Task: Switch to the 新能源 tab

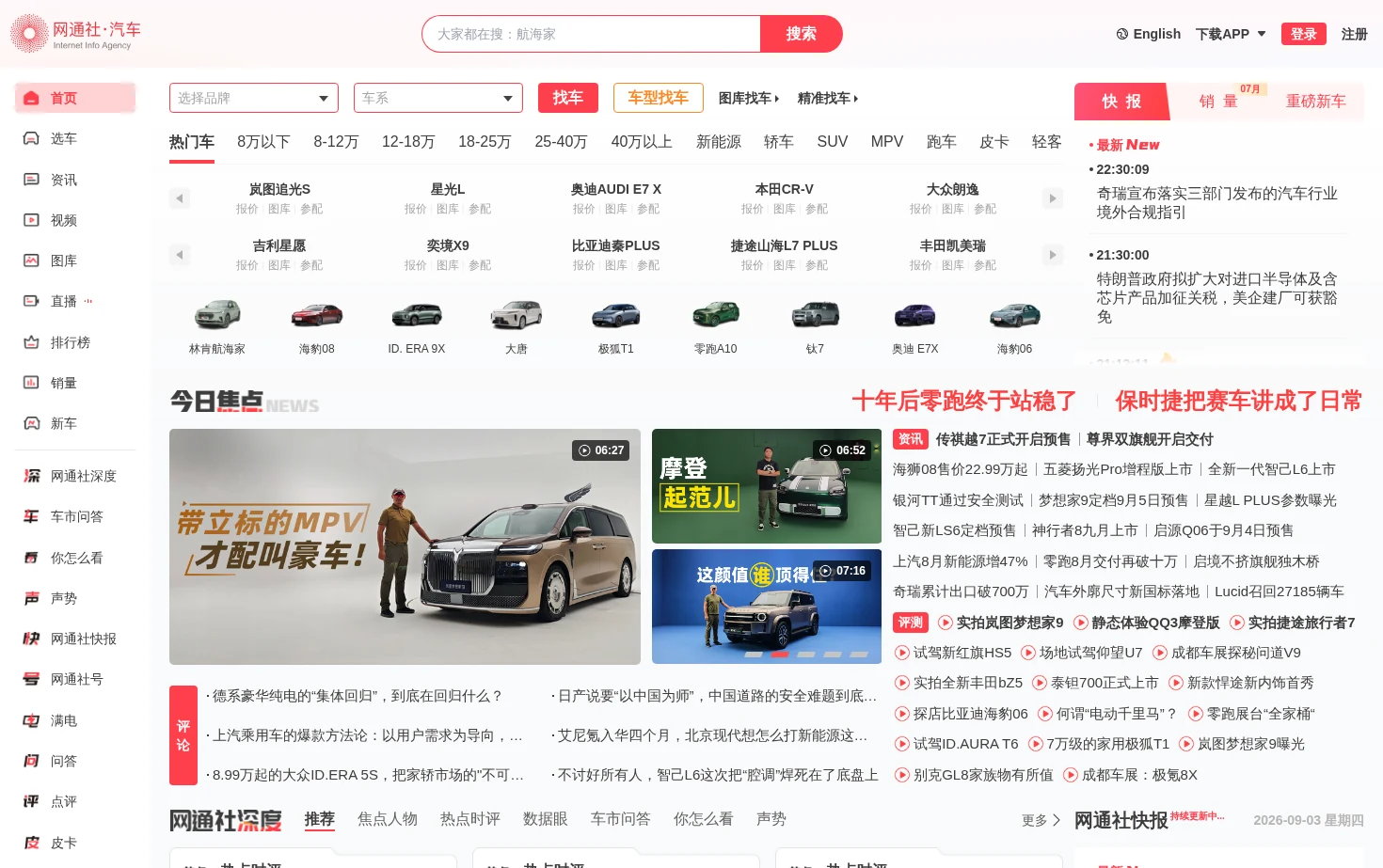Action: click(x=719, y=142)
